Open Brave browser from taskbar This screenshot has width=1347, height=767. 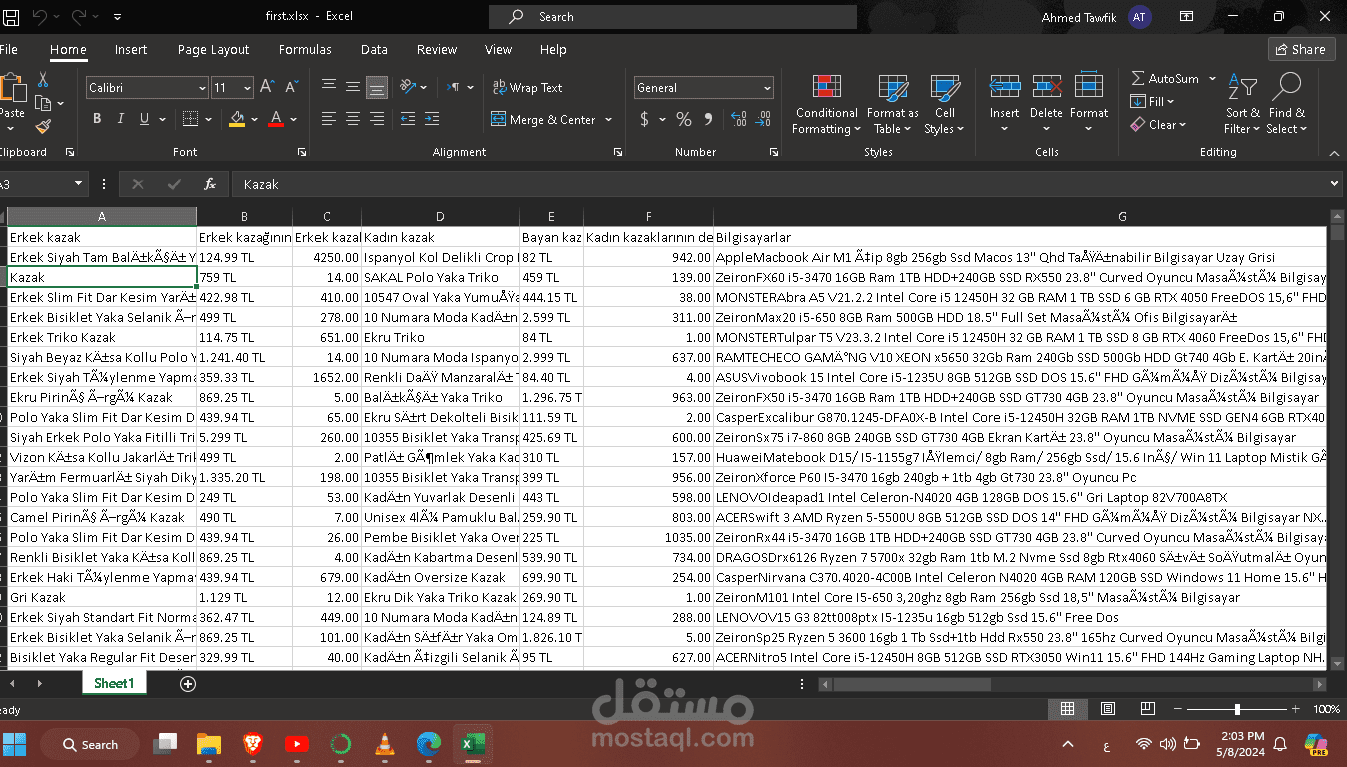[252, 744]
